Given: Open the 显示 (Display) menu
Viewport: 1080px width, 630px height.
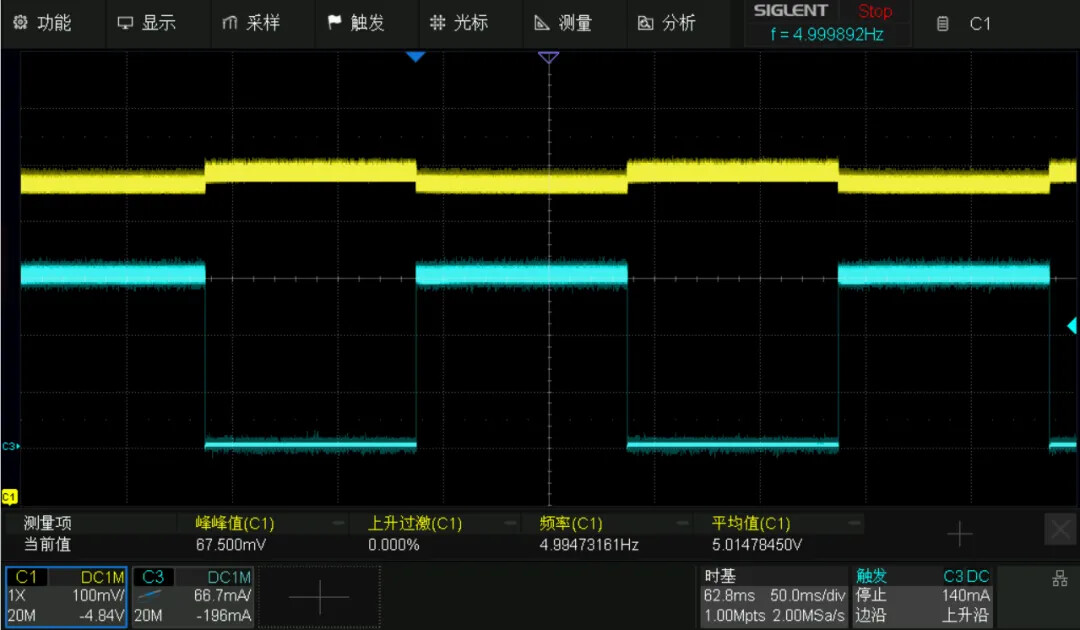Looking at the screenshot, I should (147, 22).
